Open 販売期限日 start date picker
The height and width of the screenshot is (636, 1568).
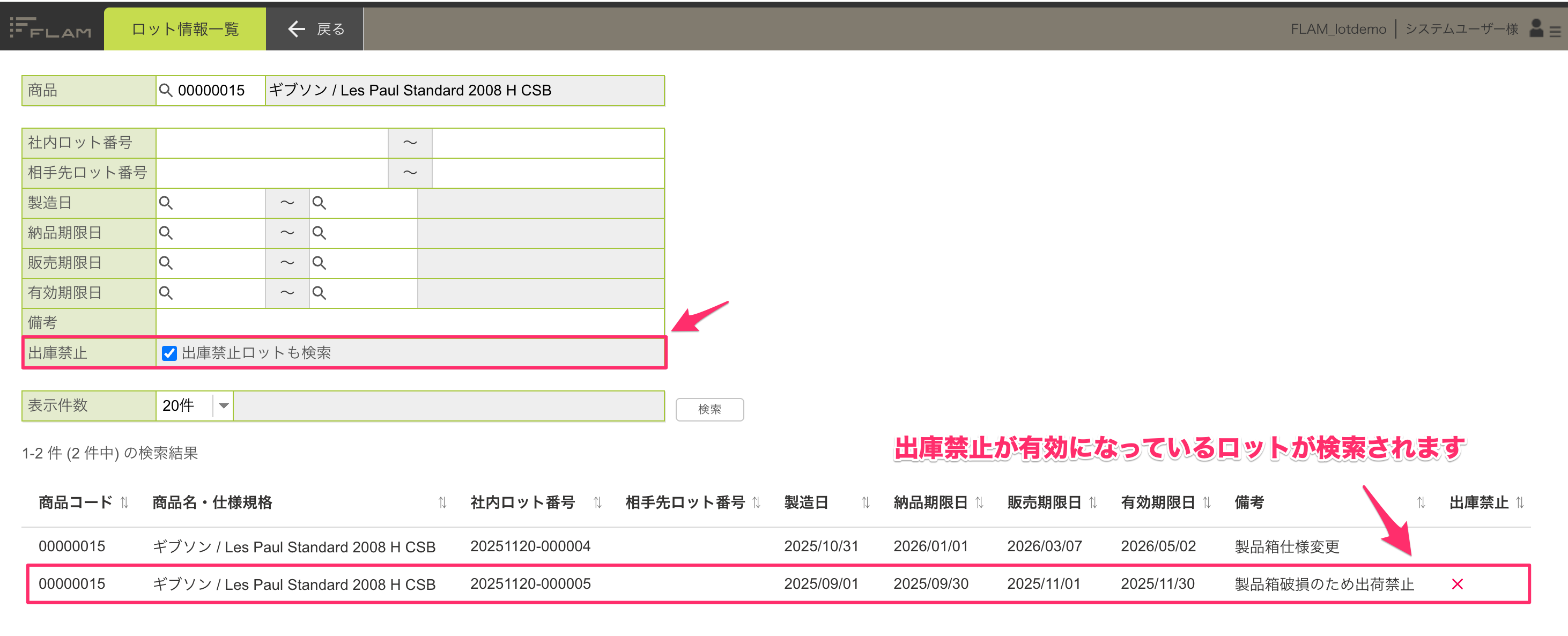point(166,263)
